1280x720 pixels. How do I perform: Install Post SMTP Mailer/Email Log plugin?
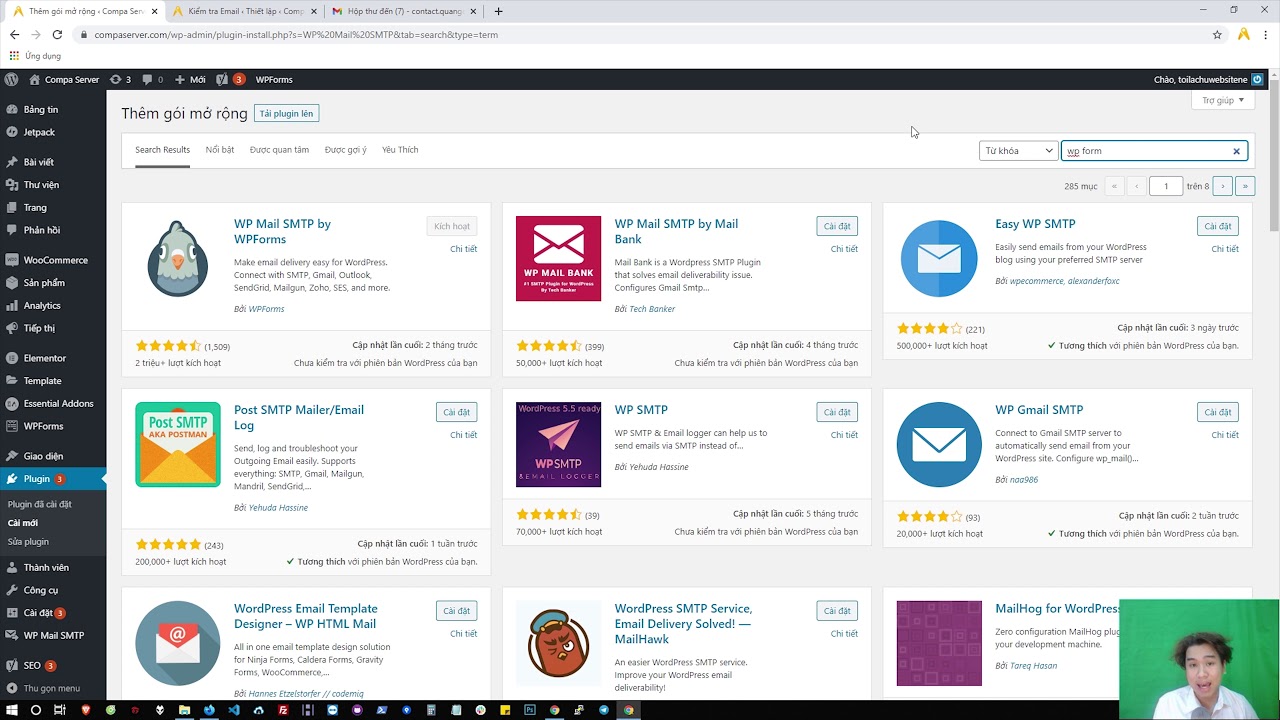tap(456, 413)
